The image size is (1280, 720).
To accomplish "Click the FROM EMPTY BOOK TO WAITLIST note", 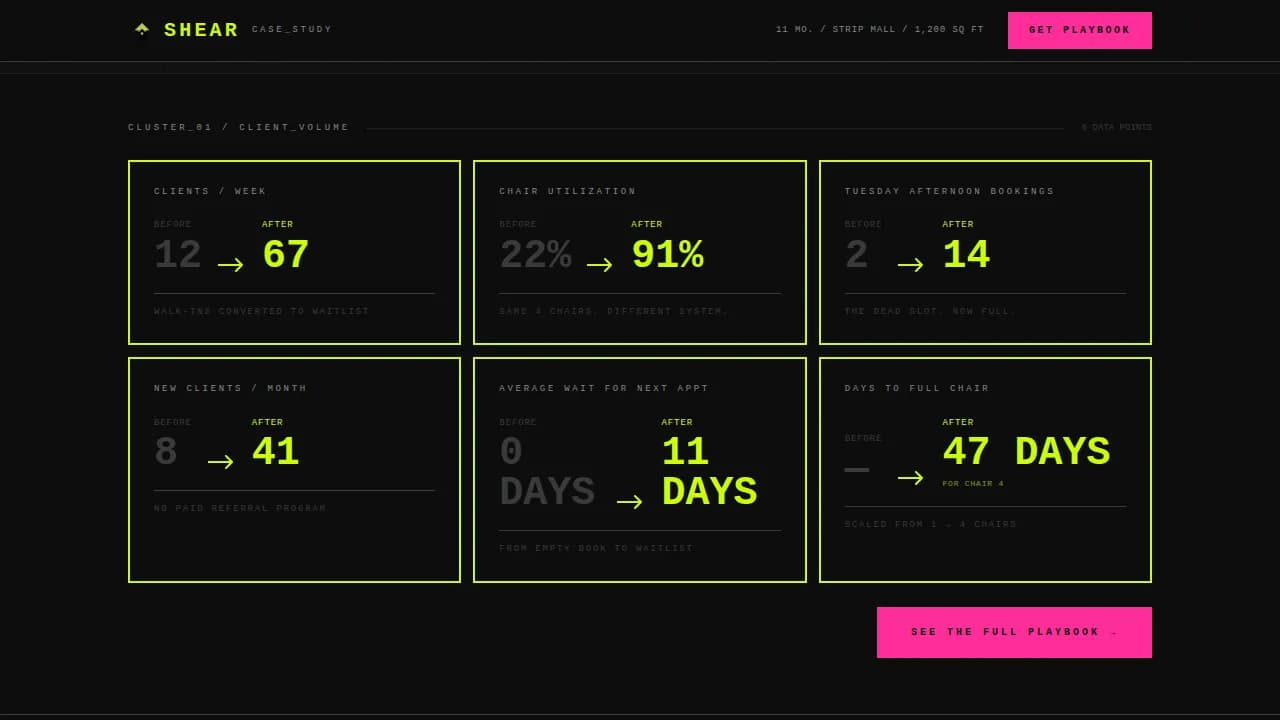I will tap(596, 549).
